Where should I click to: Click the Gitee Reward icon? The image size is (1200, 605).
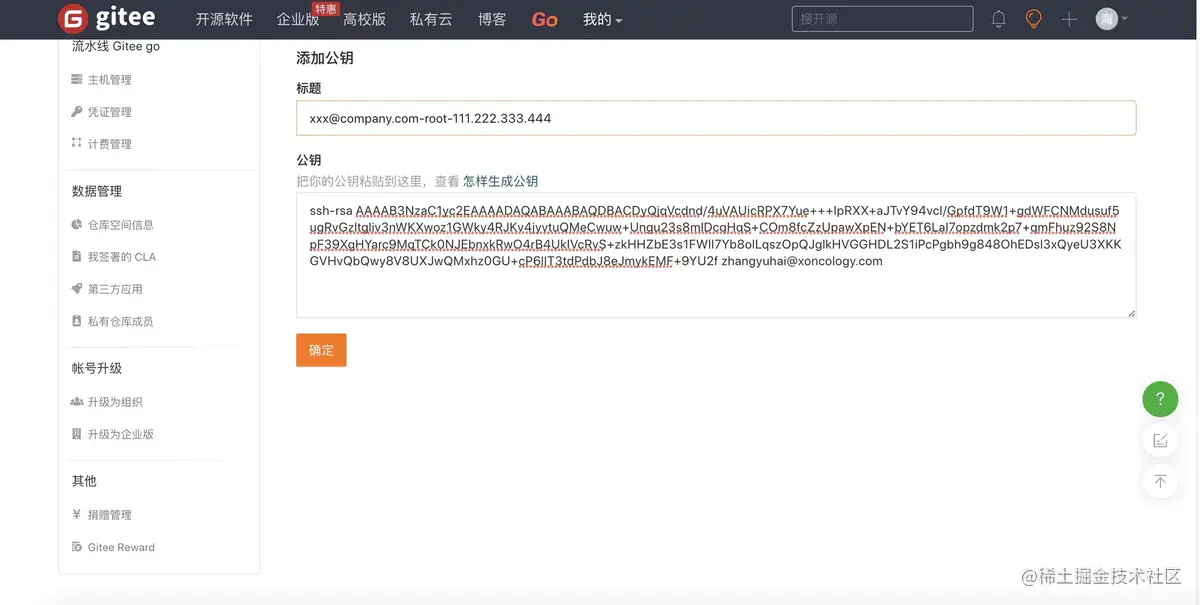tap(77, 546)
